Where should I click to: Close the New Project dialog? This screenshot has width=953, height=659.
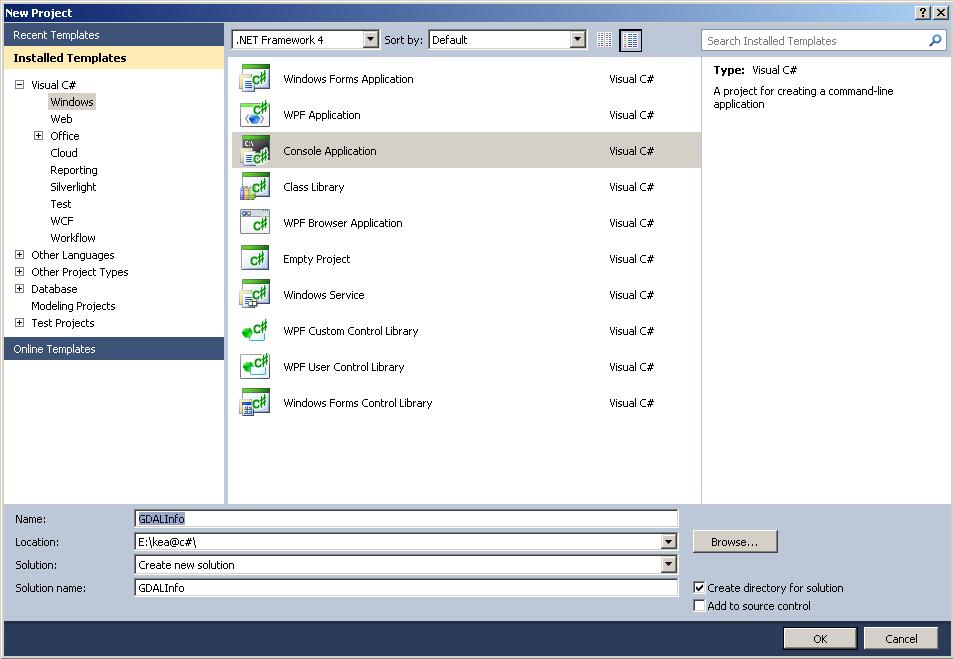click(940, 12)
